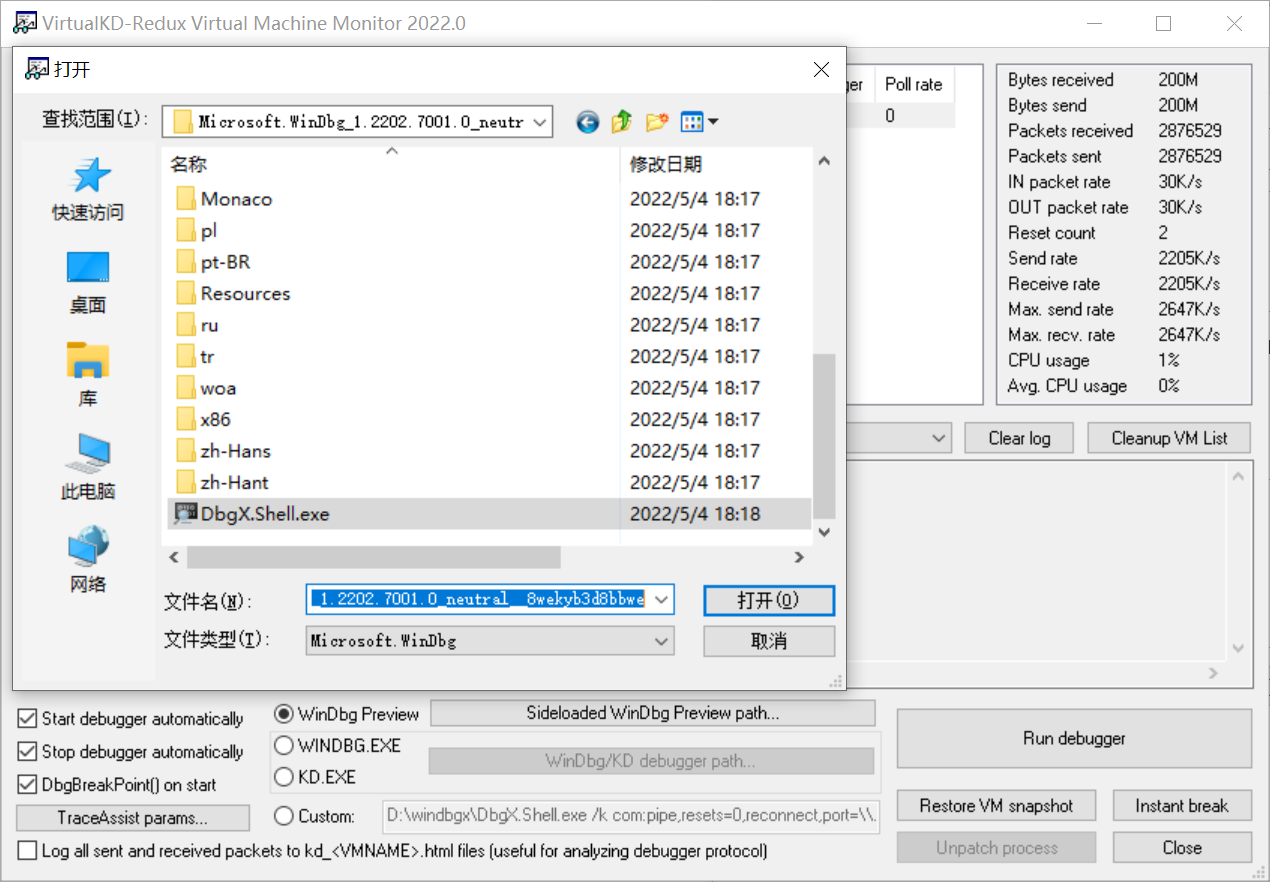Image resolution: width=1270 pixels, height=882 pixels.
Task: Expand the Look in (查找范围) folder dropdown
Action: [x=540, y=122]
